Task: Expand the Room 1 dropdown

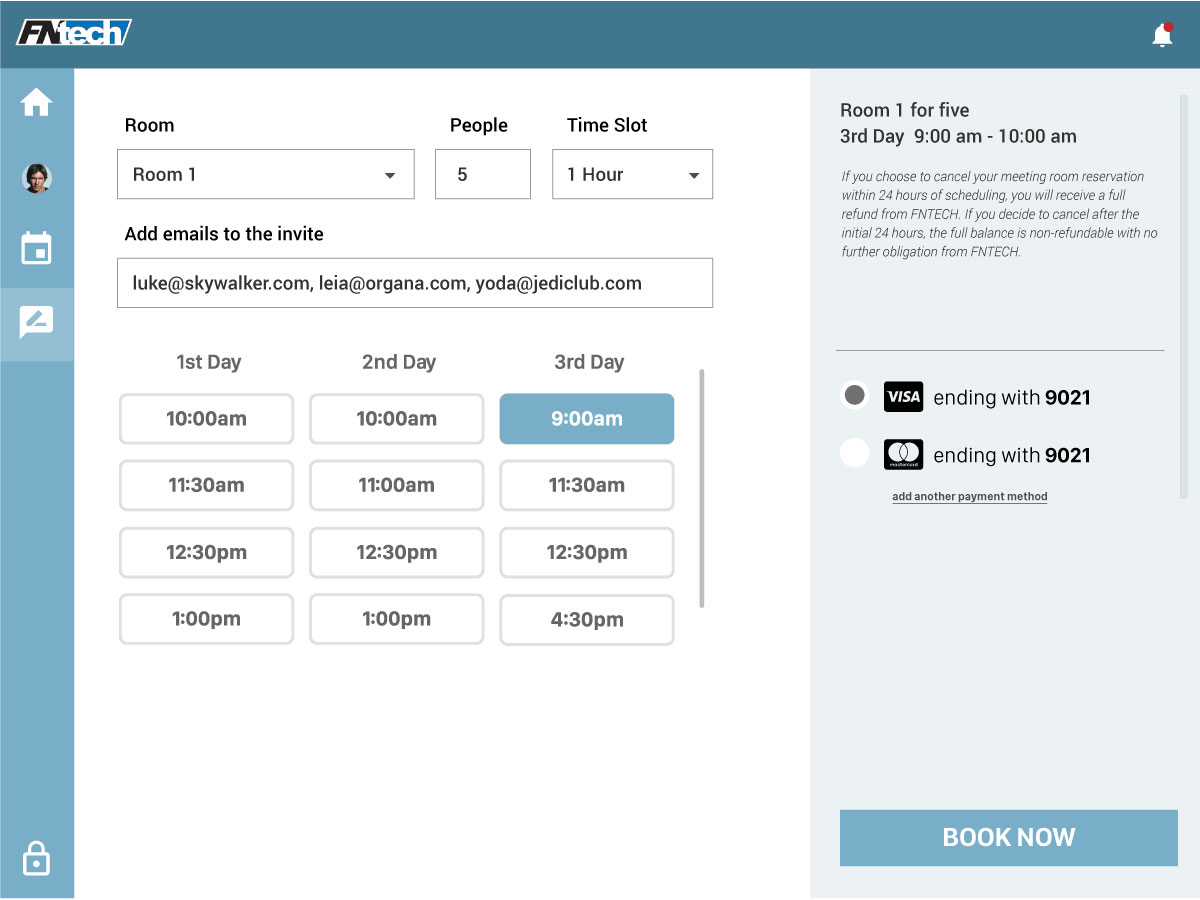Action: 266,174
